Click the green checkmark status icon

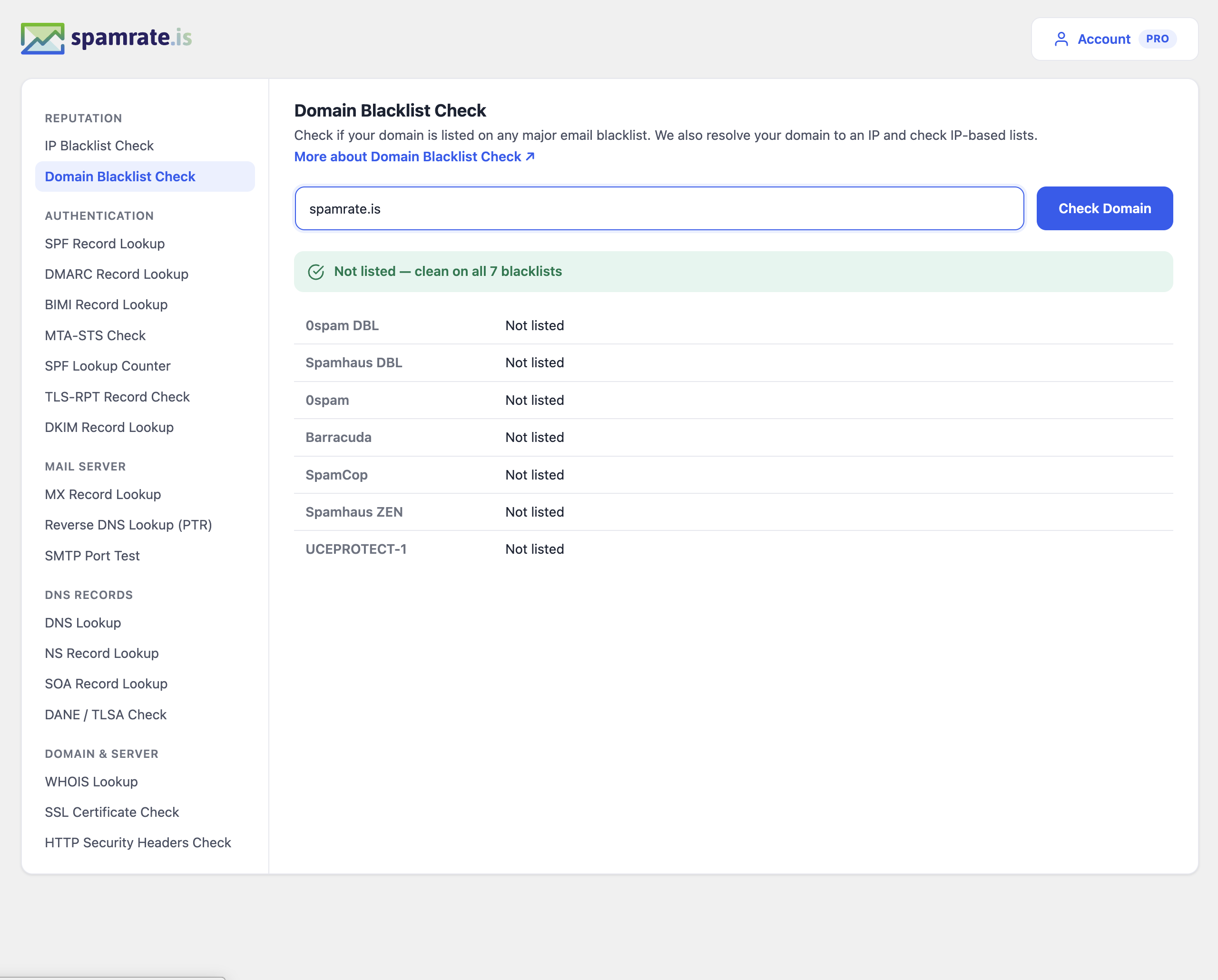tap(316, 272)
